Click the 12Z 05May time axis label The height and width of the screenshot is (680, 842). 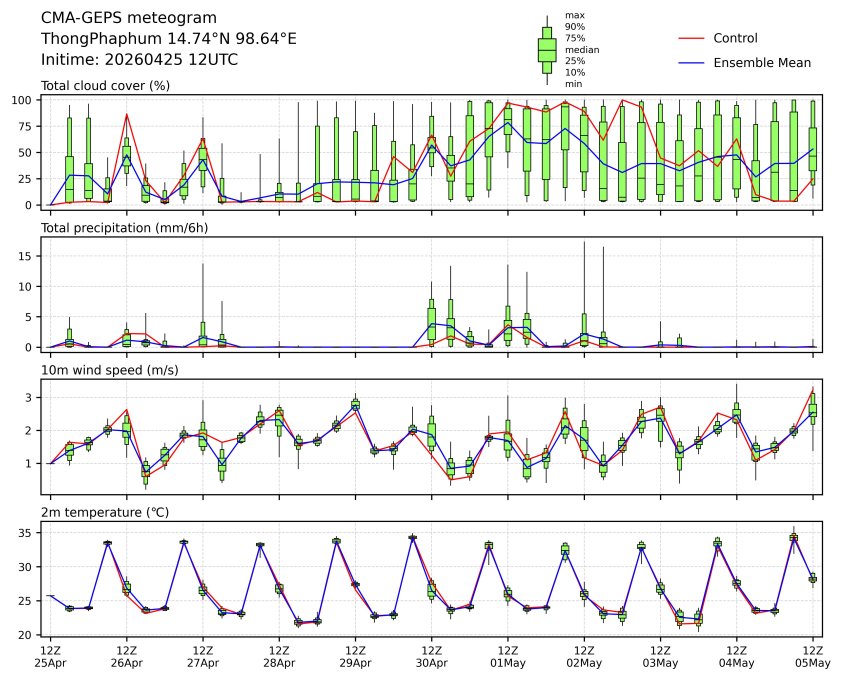tap(812, 655)
